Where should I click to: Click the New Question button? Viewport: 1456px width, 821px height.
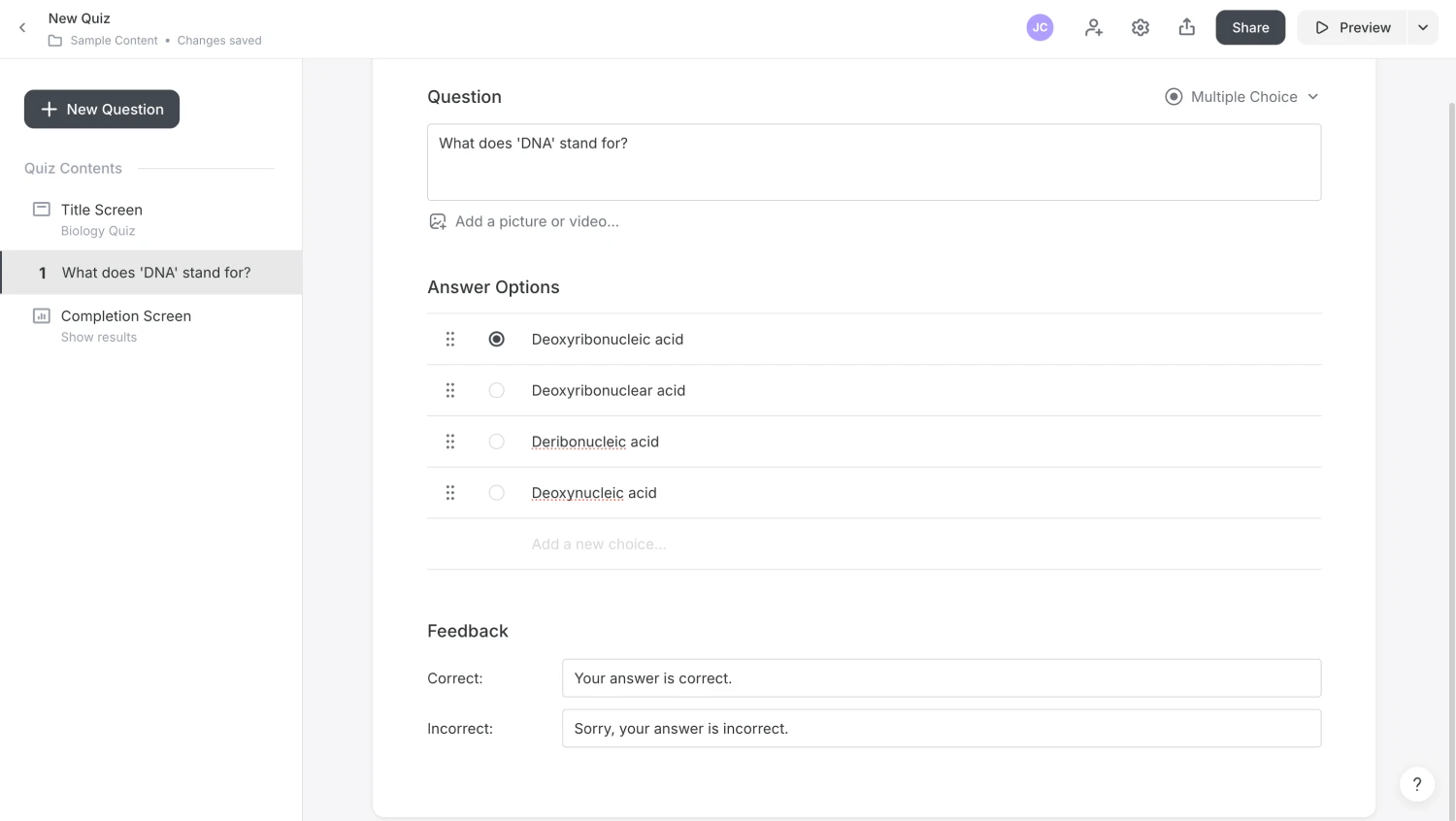tap(101, 109)
